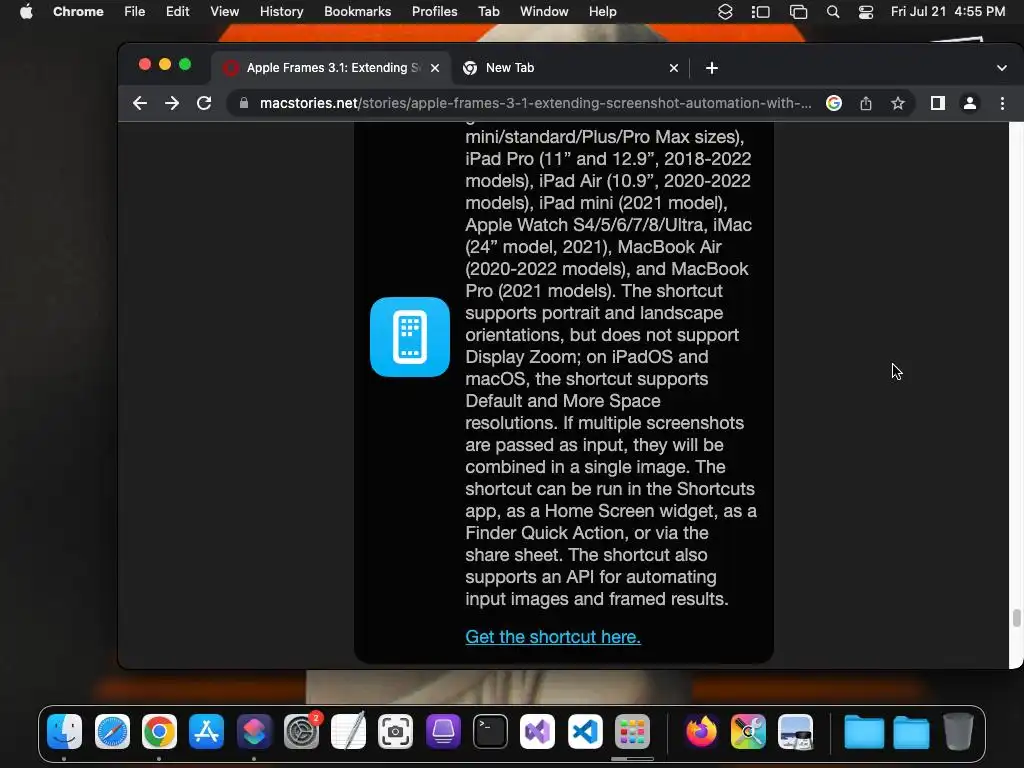Click the overlapping windows menu bar icon
This screenshot has width=1024, height=768.
coord(798,12)
